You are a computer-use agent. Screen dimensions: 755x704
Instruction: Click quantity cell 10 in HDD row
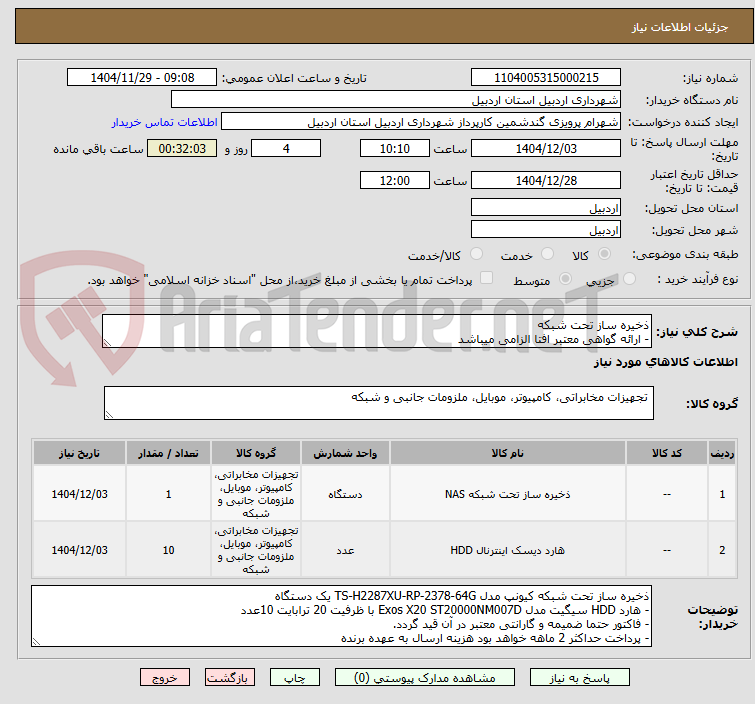pos(168,550)
